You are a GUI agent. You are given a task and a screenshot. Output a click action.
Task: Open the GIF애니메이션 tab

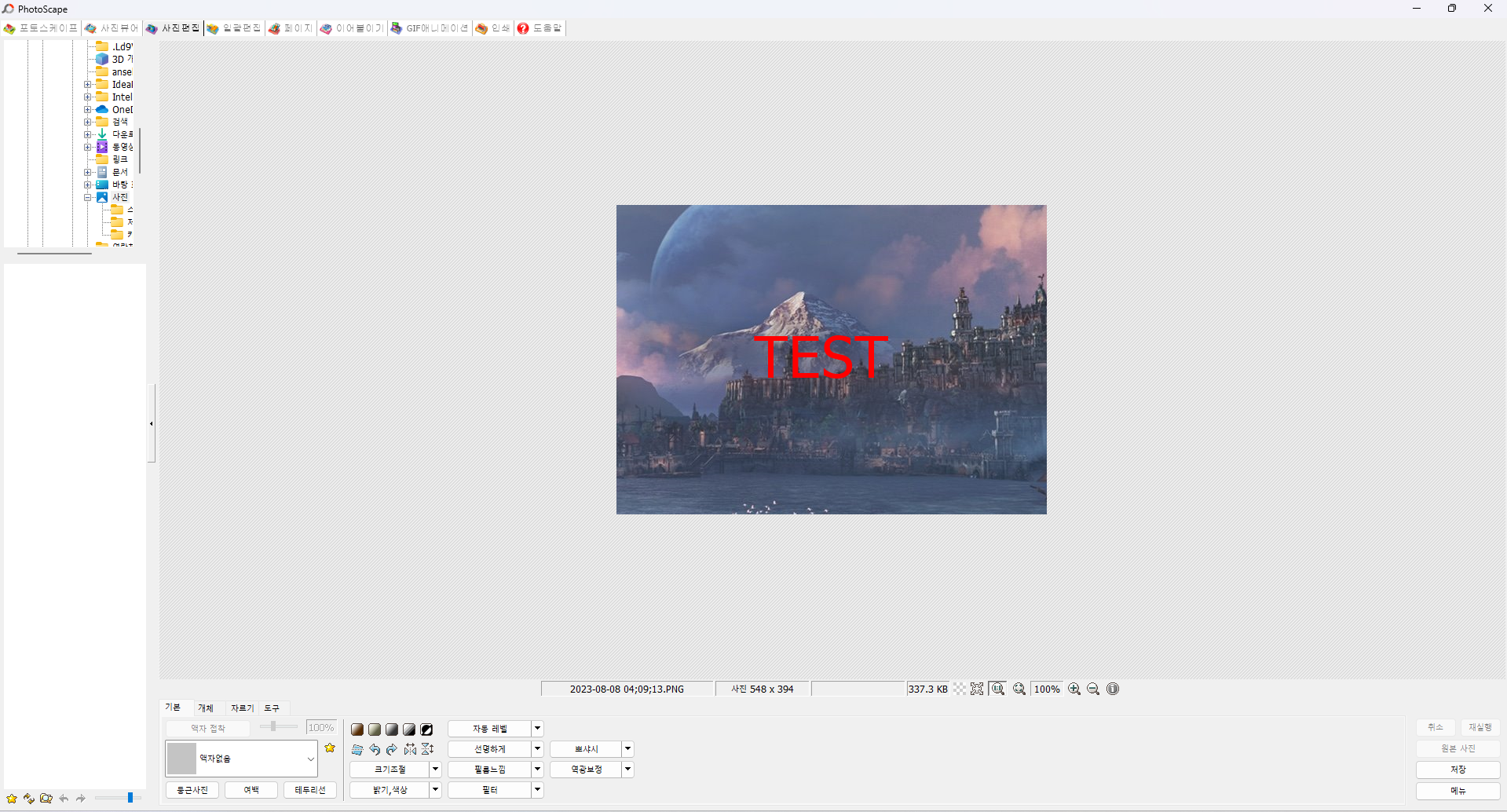click(430, 28)
